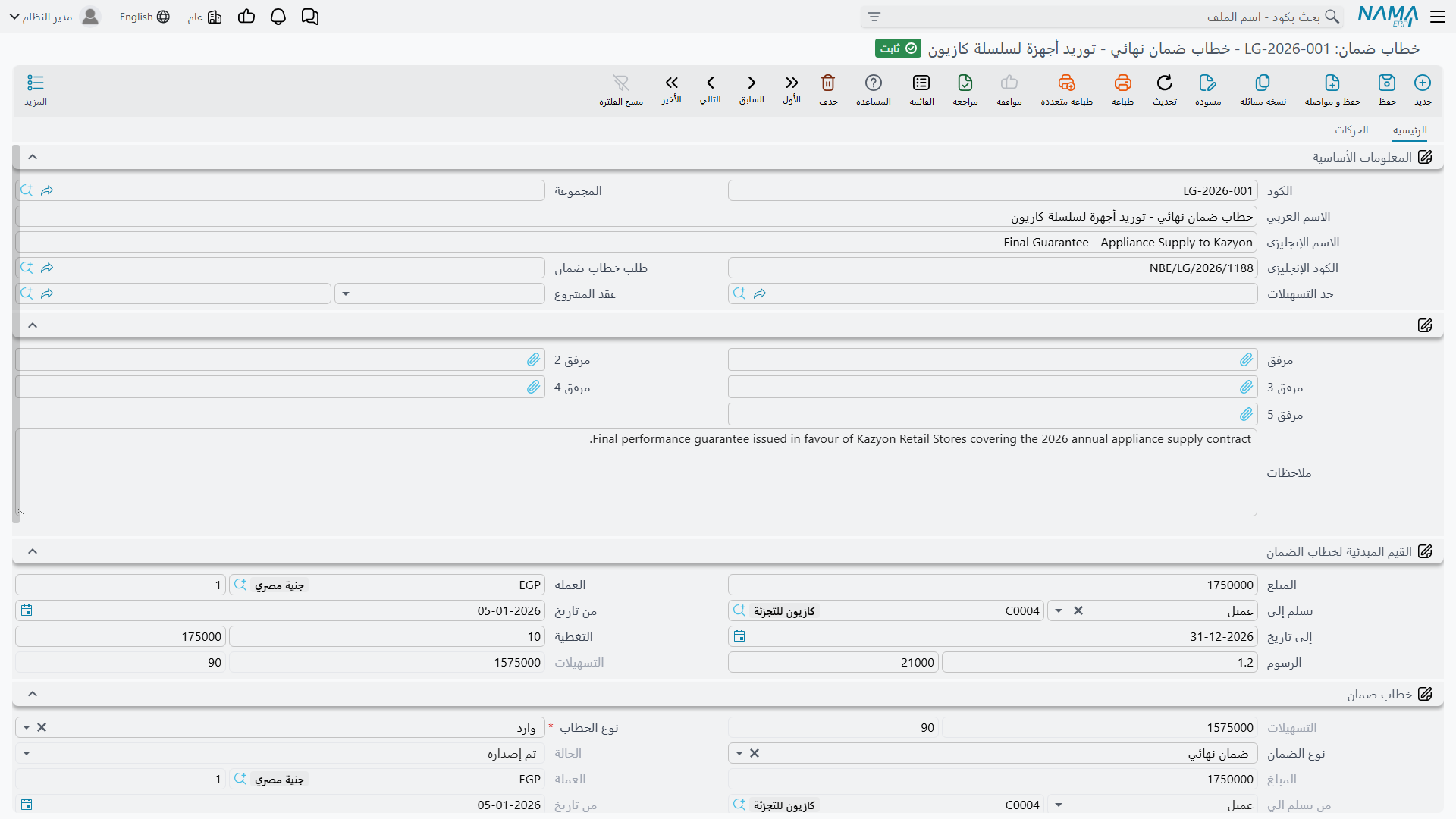Click the حد التسهيلات field

[993, 293]
